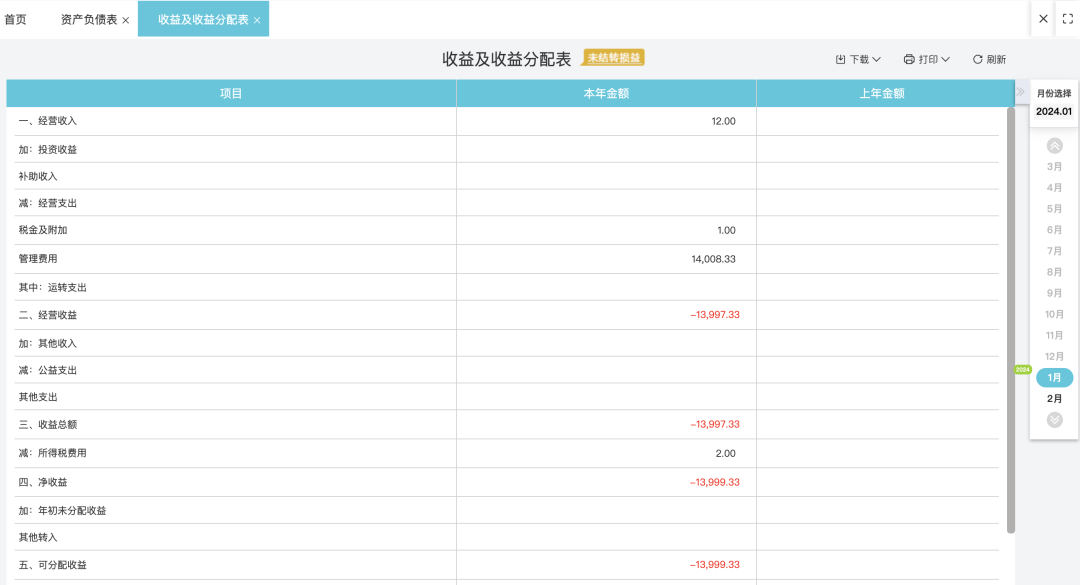
Task: Open the 打印 dropdown arrow
Action: point(945,60)
